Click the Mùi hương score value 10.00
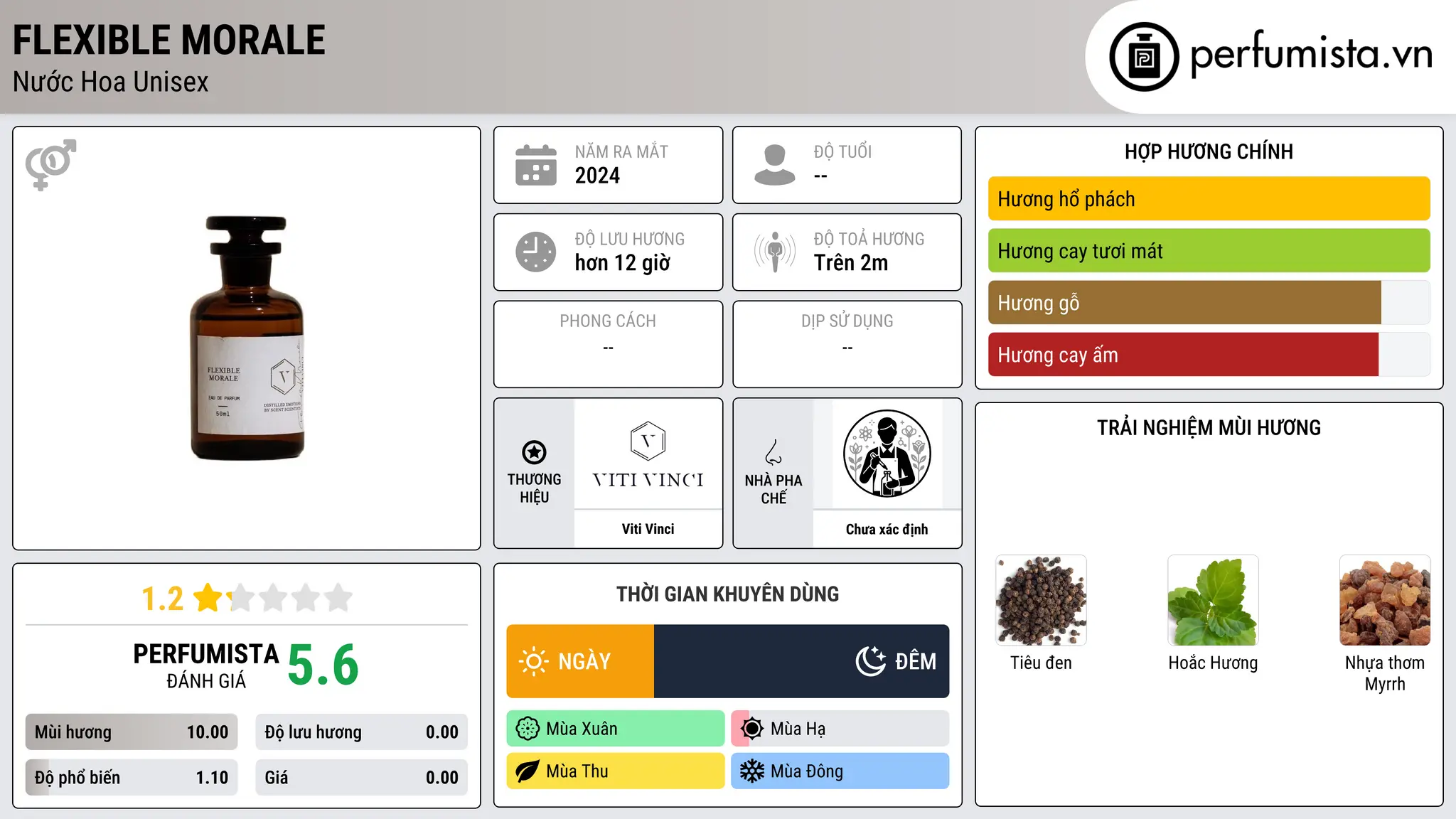1456x819 pixels. 208,732
